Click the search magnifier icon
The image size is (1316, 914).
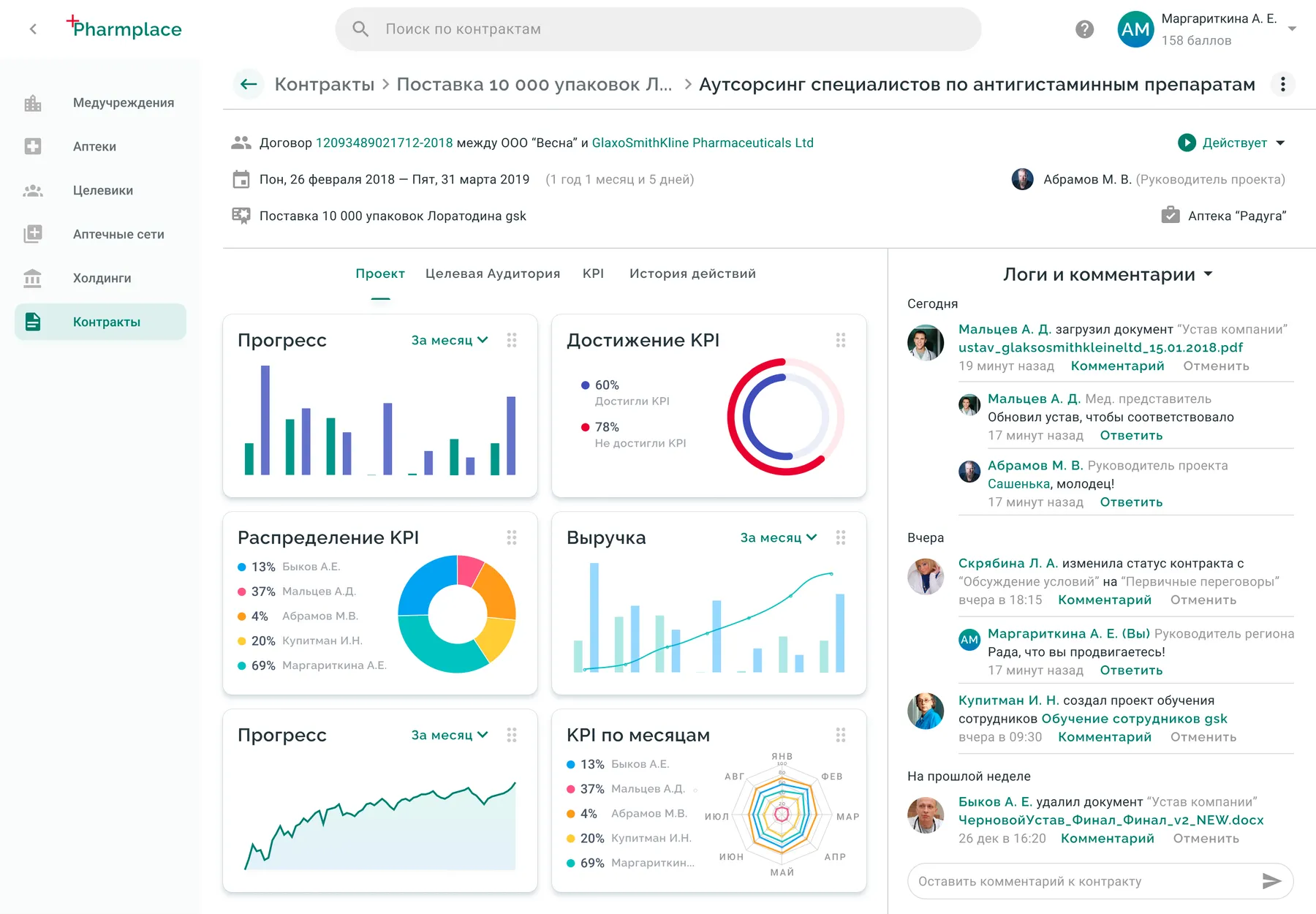pyautogui.click(x=360, y=29)
